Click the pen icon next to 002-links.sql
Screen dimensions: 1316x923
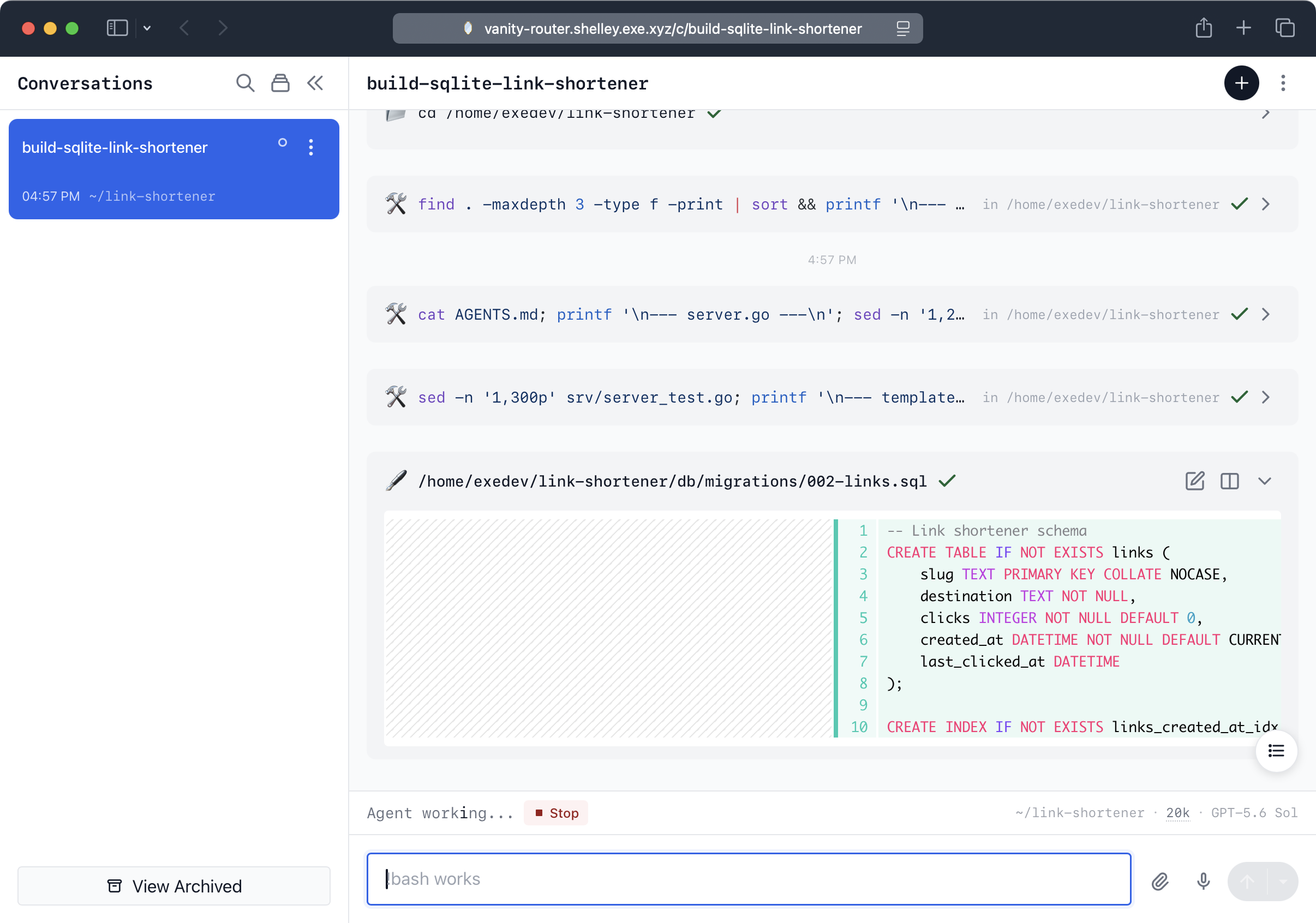click(x=396, y=481)
